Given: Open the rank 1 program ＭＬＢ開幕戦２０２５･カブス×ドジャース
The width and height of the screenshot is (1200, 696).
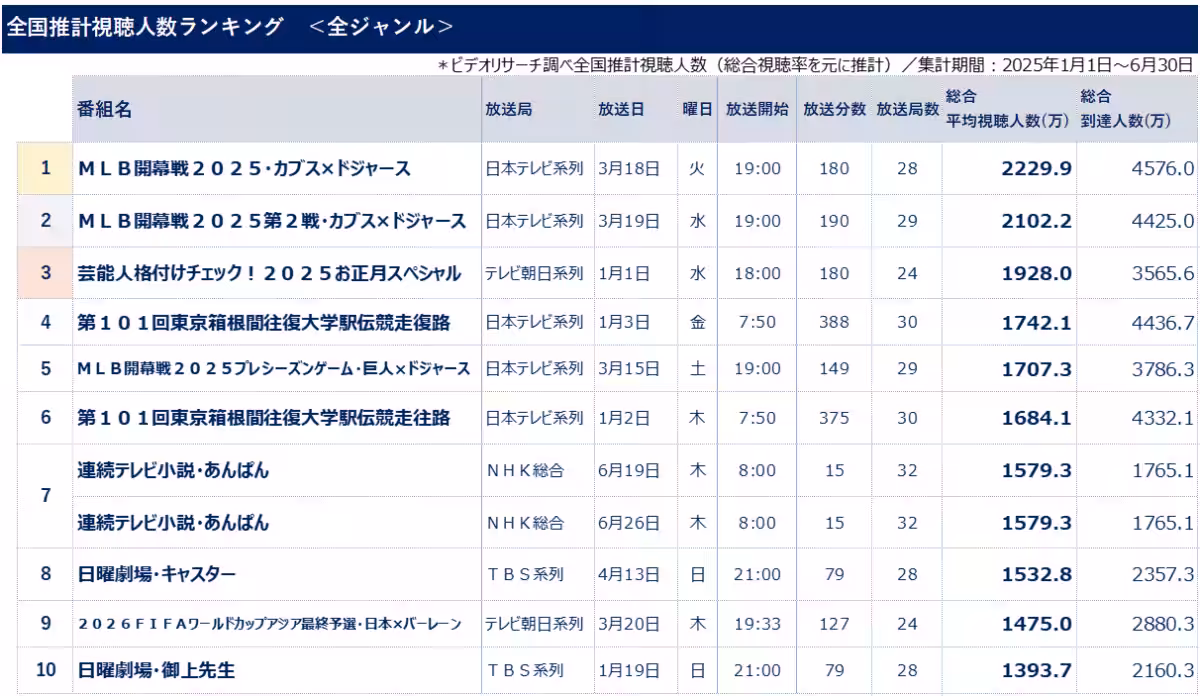Looking at the screenshot, I should pyautogui.click(x=244, y=169).
